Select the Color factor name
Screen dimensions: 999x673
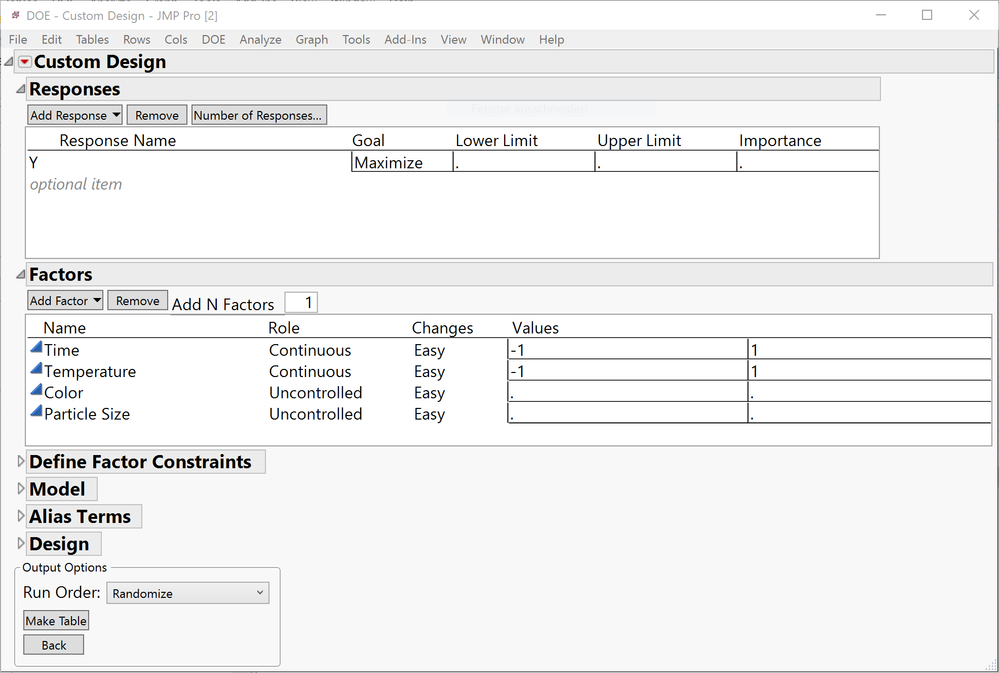pos(64,393)
